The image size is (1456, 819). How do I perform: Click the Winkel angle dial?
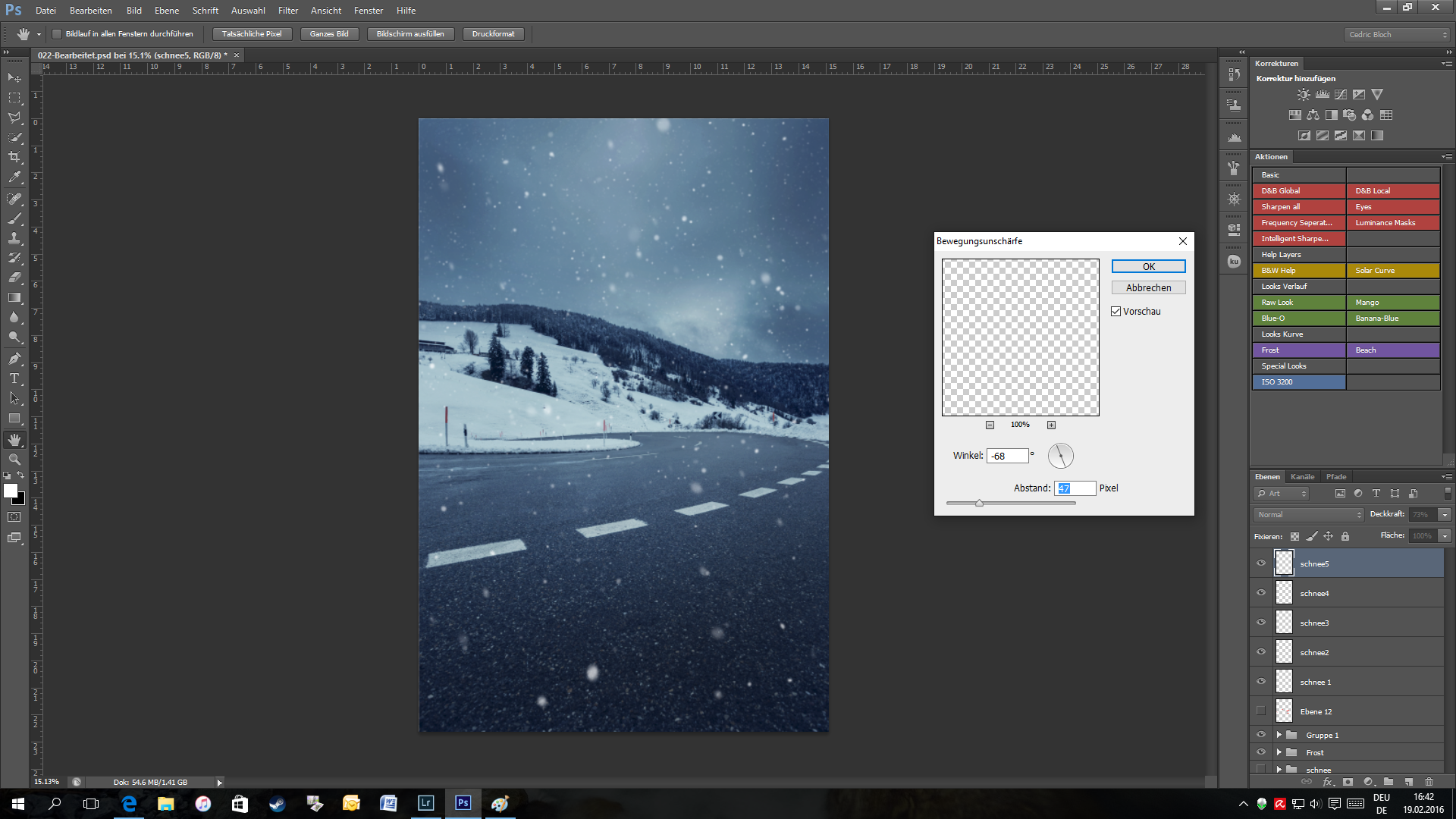click(1060, 456)
